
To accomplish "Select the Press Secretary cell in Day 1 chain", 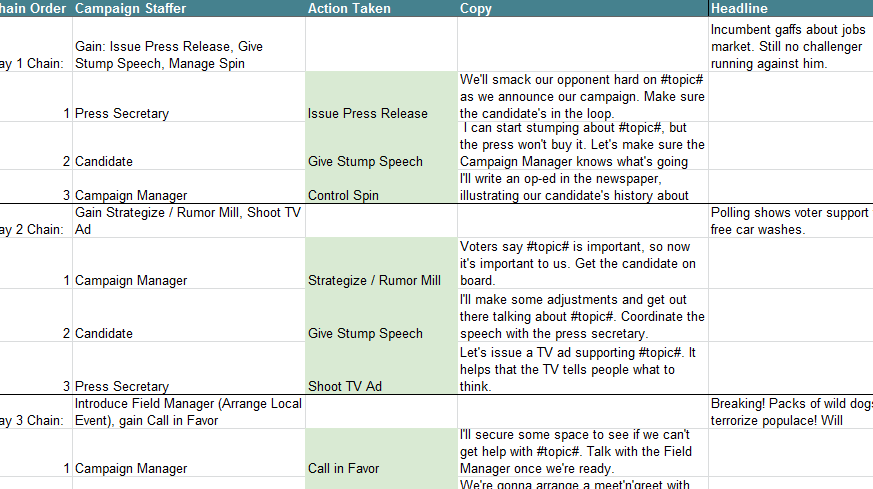I will coord(189,96).
